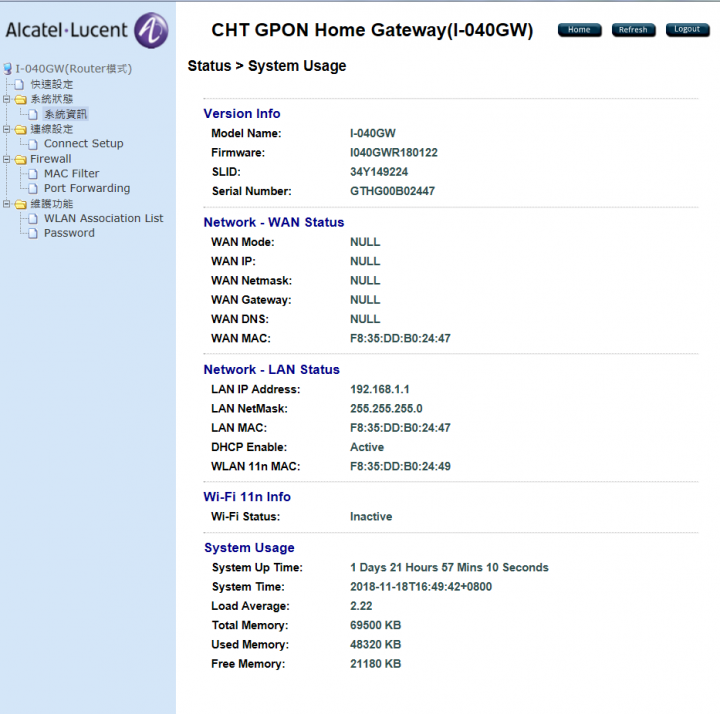
Task: Click the Total Memory value 69500 KB
Action: (x=375, y=625)
